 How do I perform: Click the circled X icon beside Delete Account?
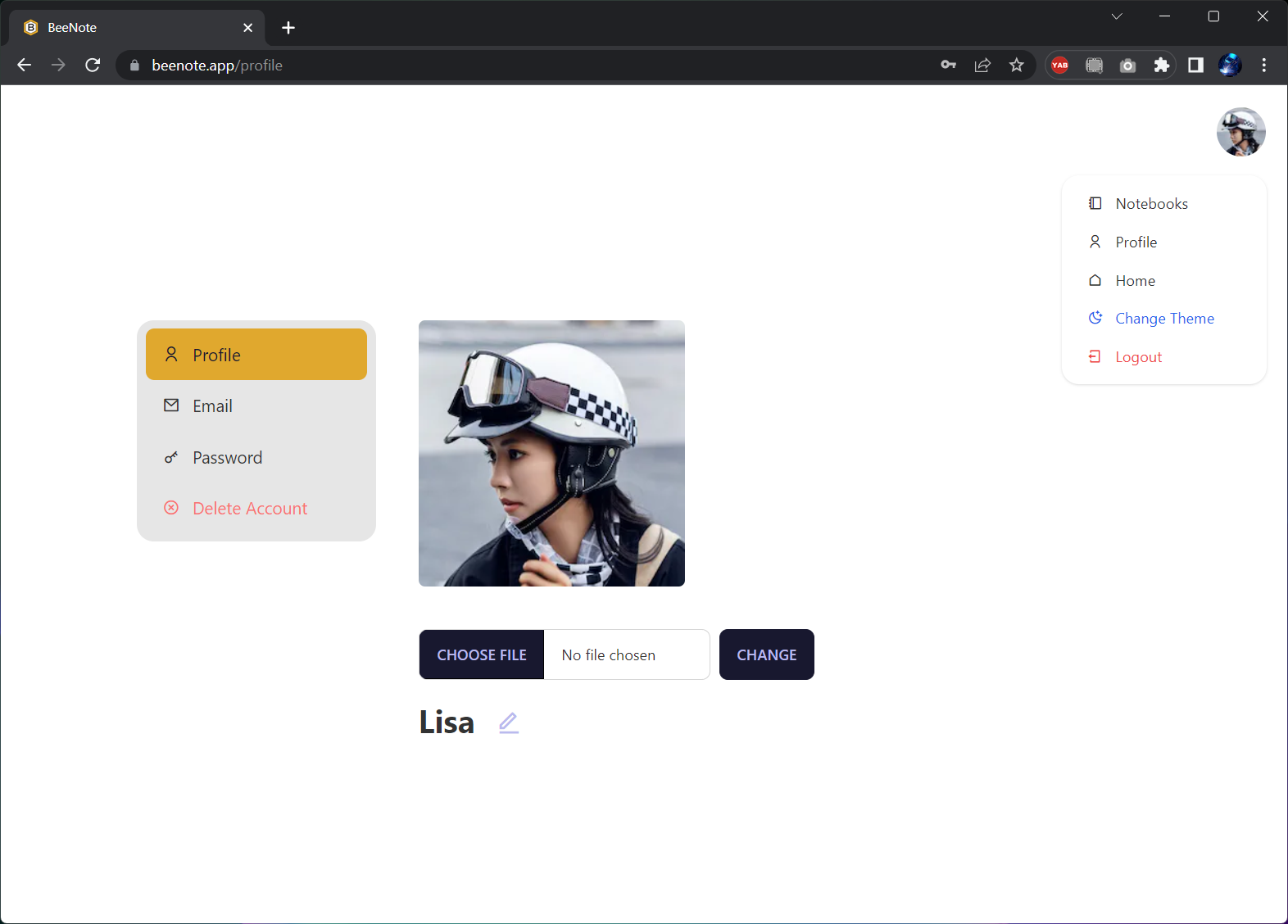point(171,508)
